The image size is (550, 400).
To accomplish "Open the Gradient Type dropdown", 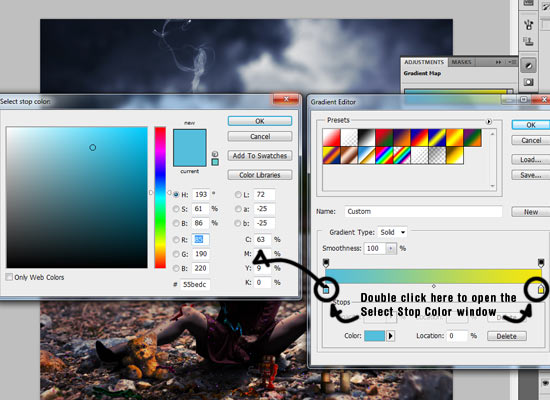I will tap(393, 232).
